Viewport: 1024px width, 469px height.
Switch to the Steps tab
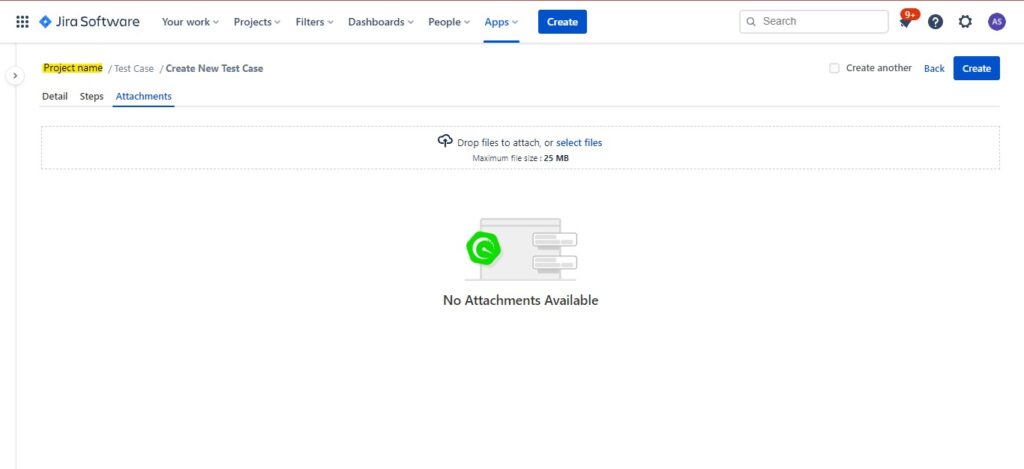[x=91, y=96]
